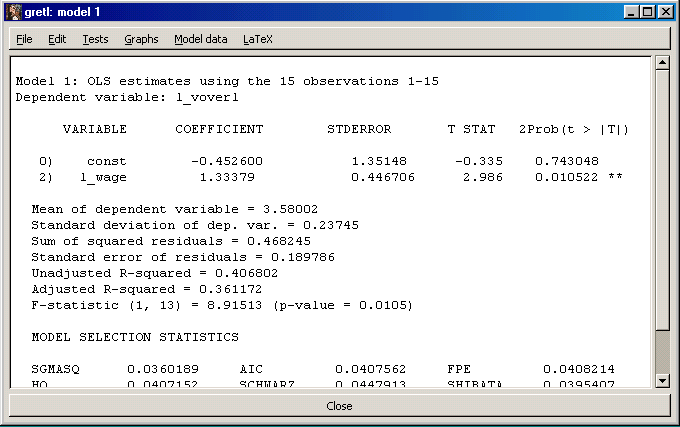The width and height of the screenshot is (680, 427).
Task: Click the gretl icon in title bar
Action: (13, 12)
